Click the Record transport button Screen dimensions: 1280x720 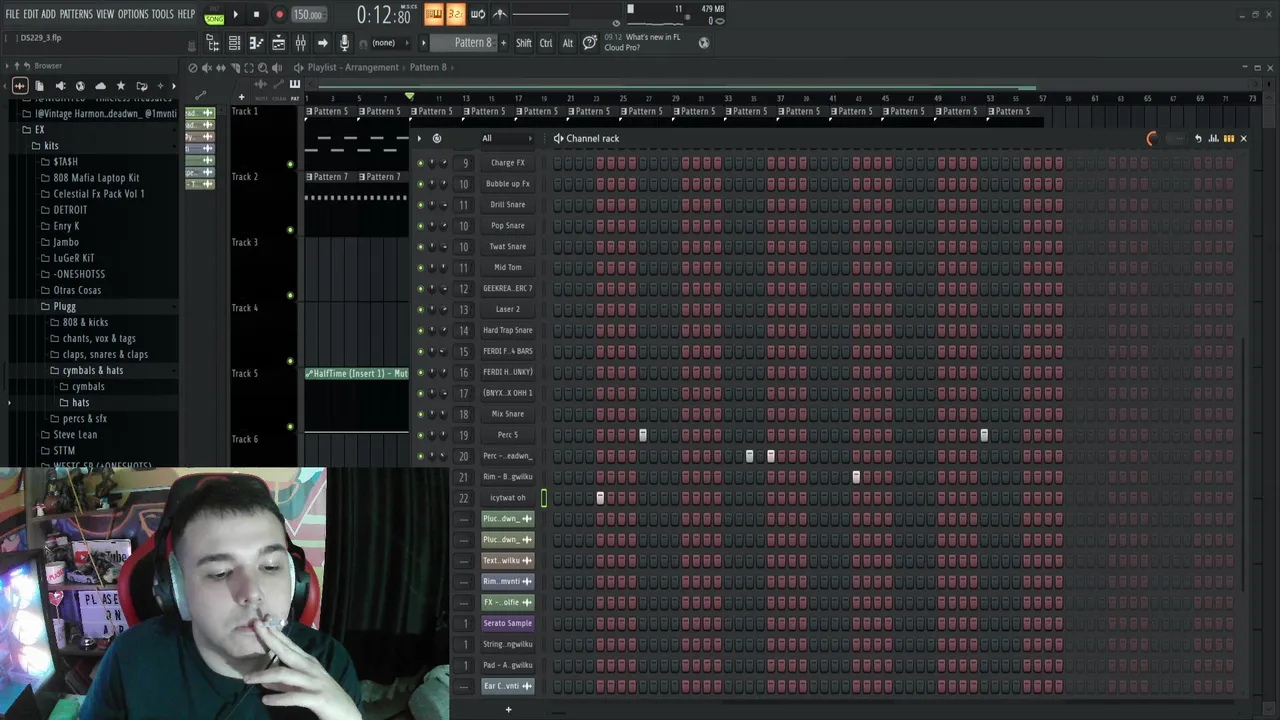[x=279, y=14]
